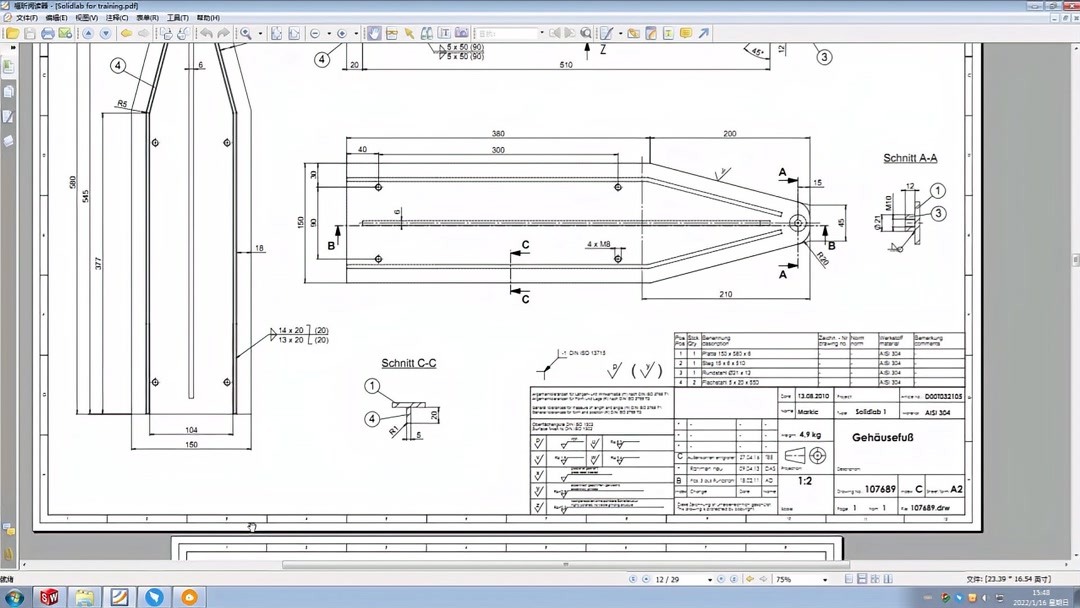
Task: Open the page number dropdown in status bar
Action: pyautogui.click(x=710, y=578)
